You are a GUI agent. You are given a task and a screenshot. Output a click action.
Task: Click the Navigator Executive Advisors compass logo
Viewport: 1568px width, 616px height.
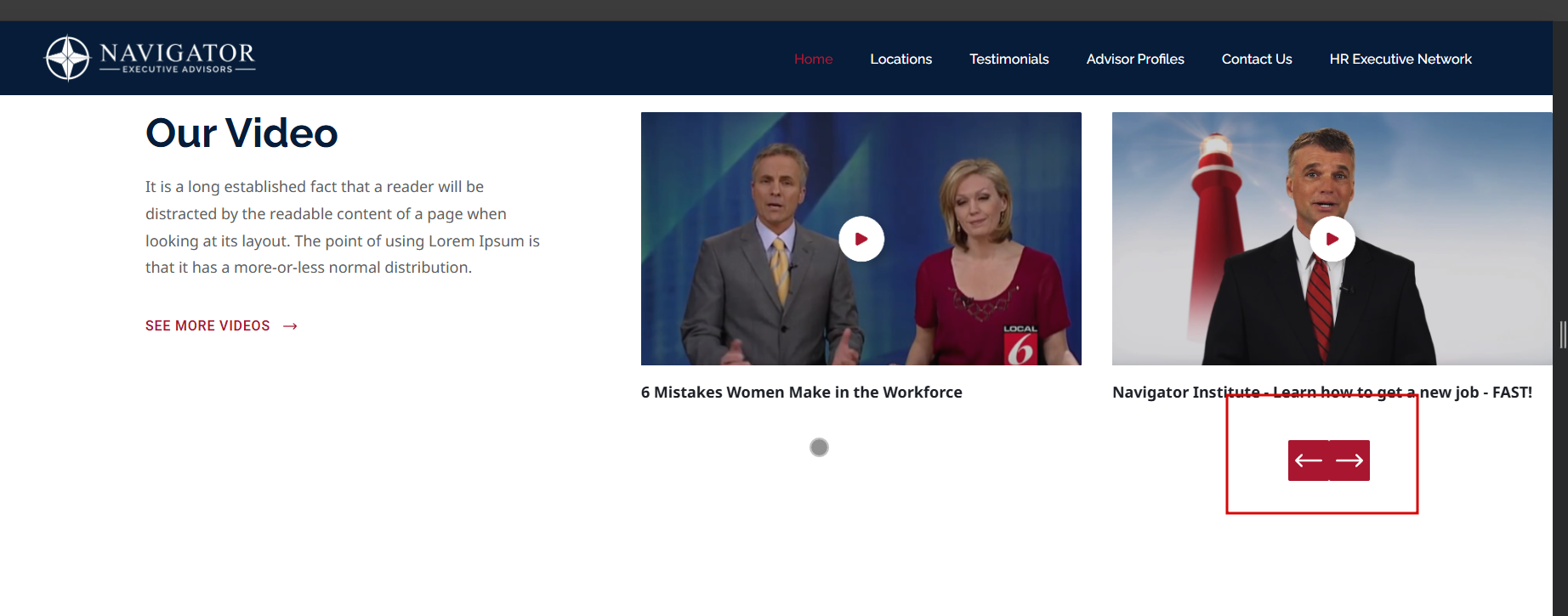(150, 58)
